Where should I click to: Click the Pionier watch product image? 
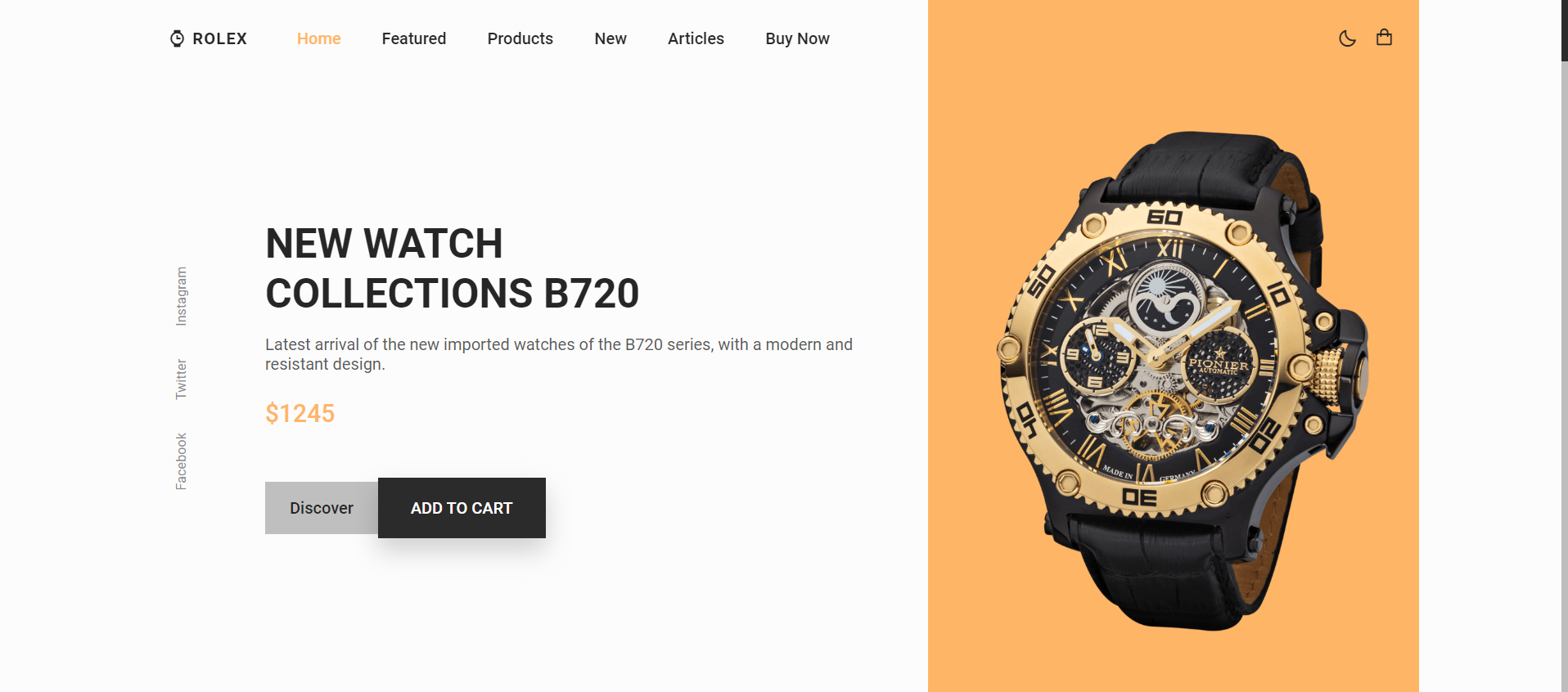[1183, 380]
